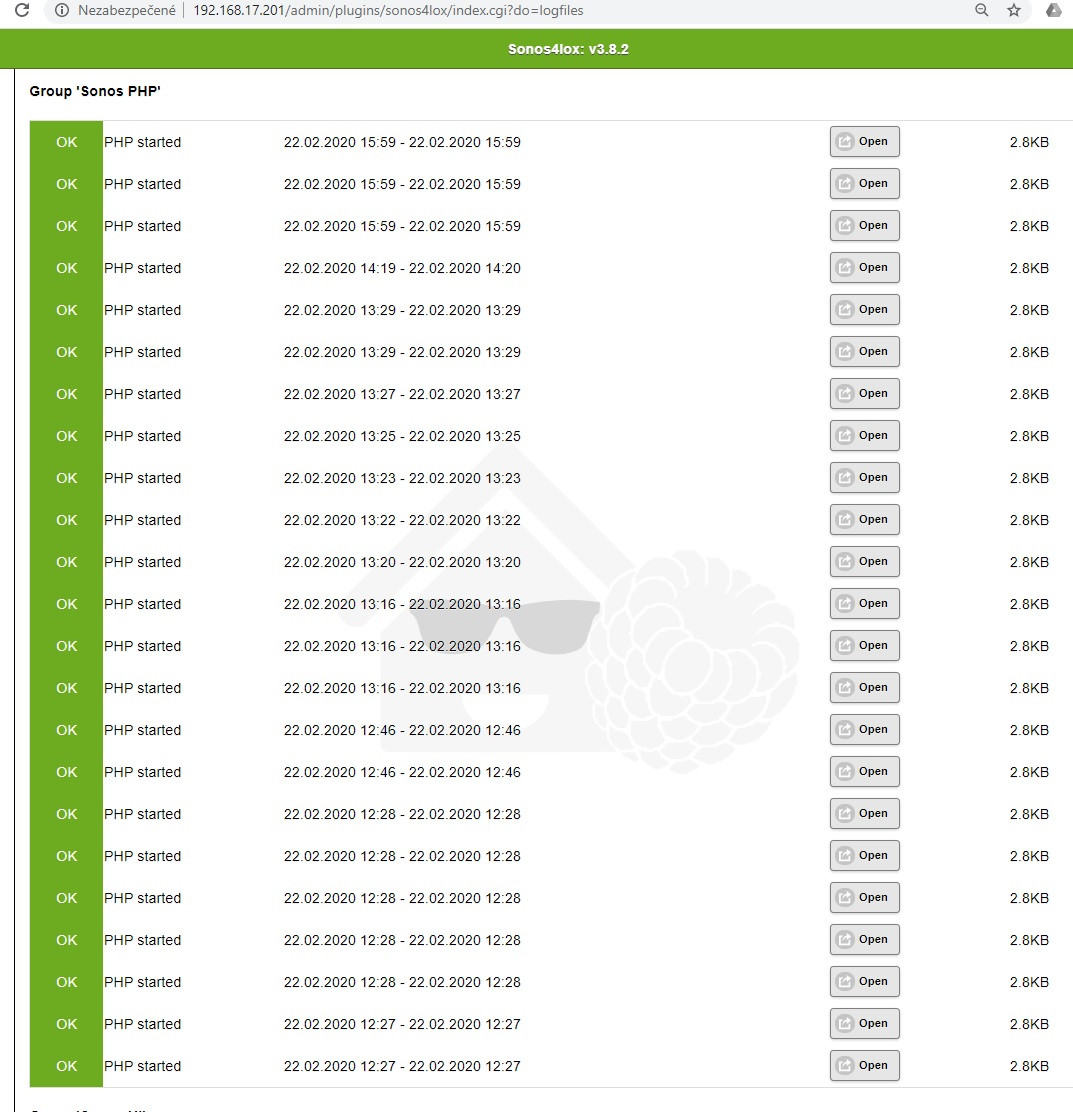Open the log from 13:25 - 13:25
The height and width of the screenshot is (1112, 1073).
864,435
